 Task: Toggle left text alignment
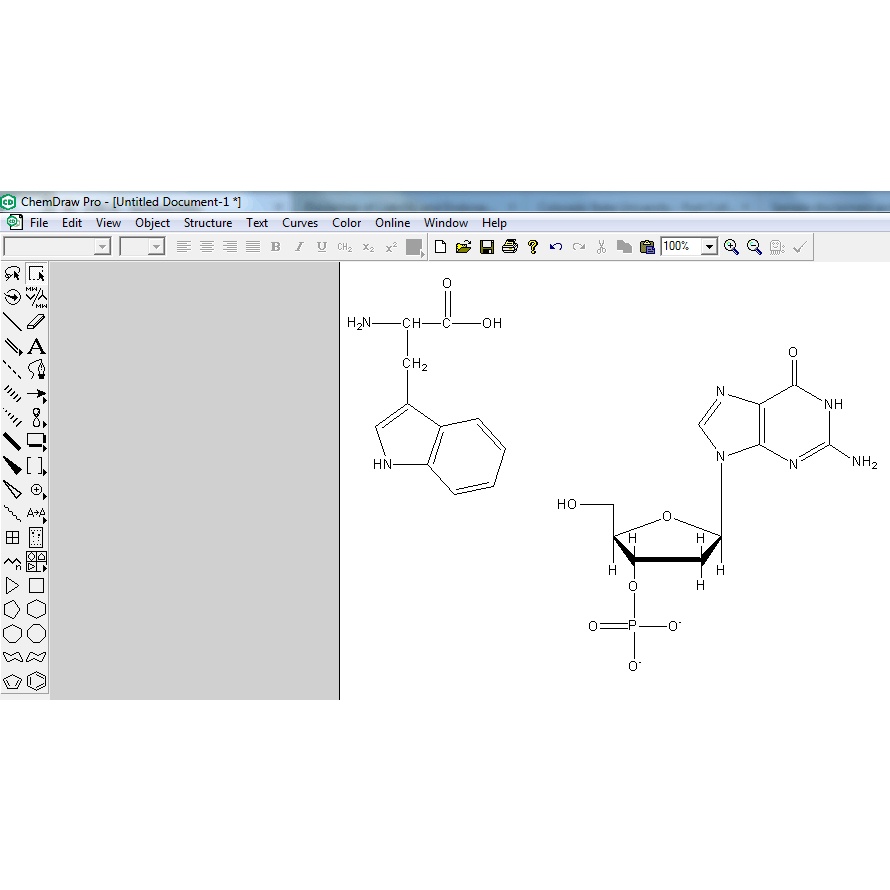(183, 247)
